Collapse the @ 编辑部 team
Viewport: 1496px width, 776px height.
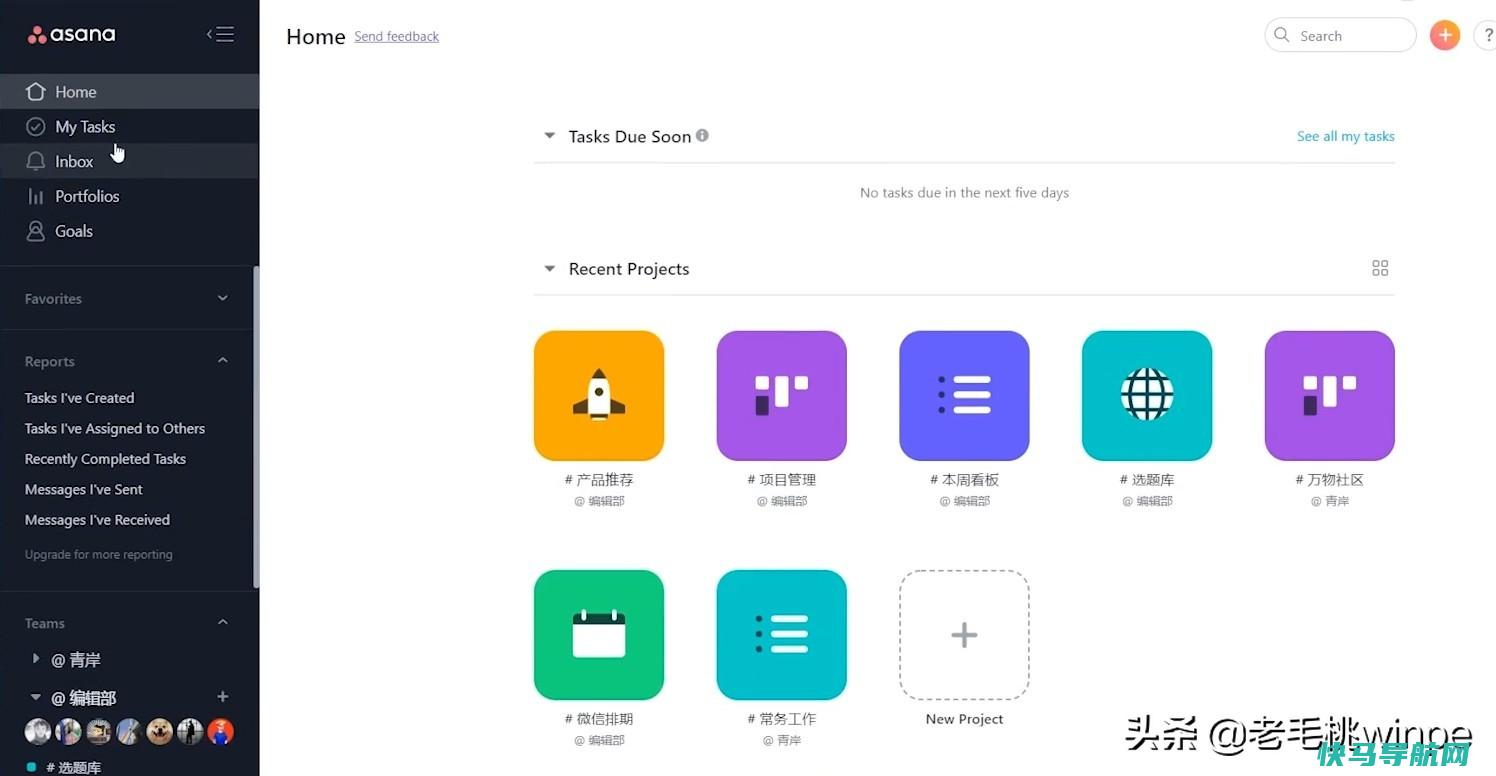point(36,697)
